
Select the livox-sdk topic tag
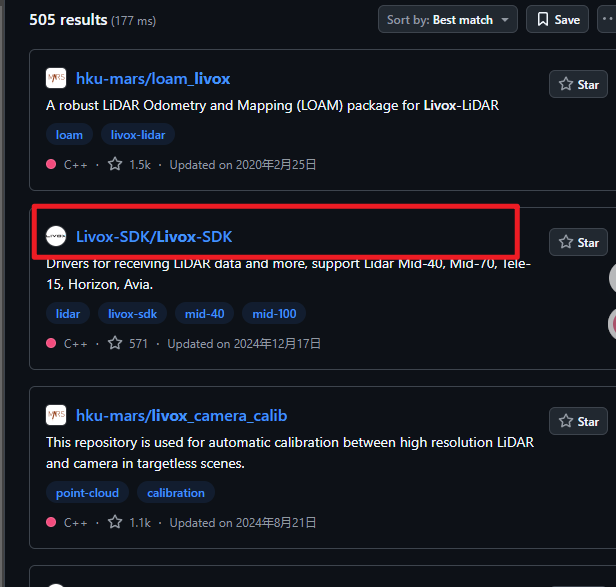(x=132, y=314)
